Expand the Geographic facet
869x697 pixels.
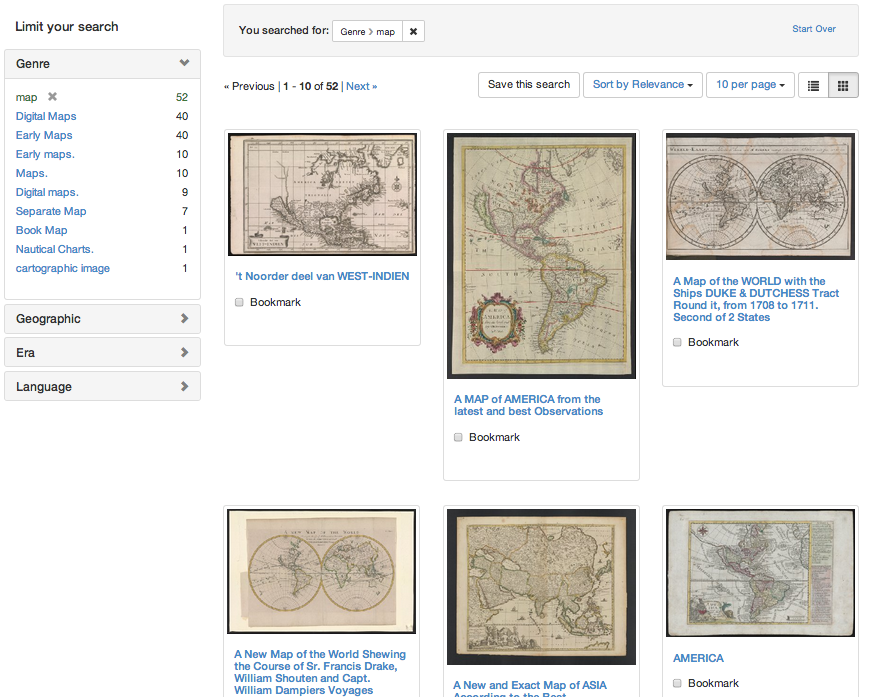point(103,319)
